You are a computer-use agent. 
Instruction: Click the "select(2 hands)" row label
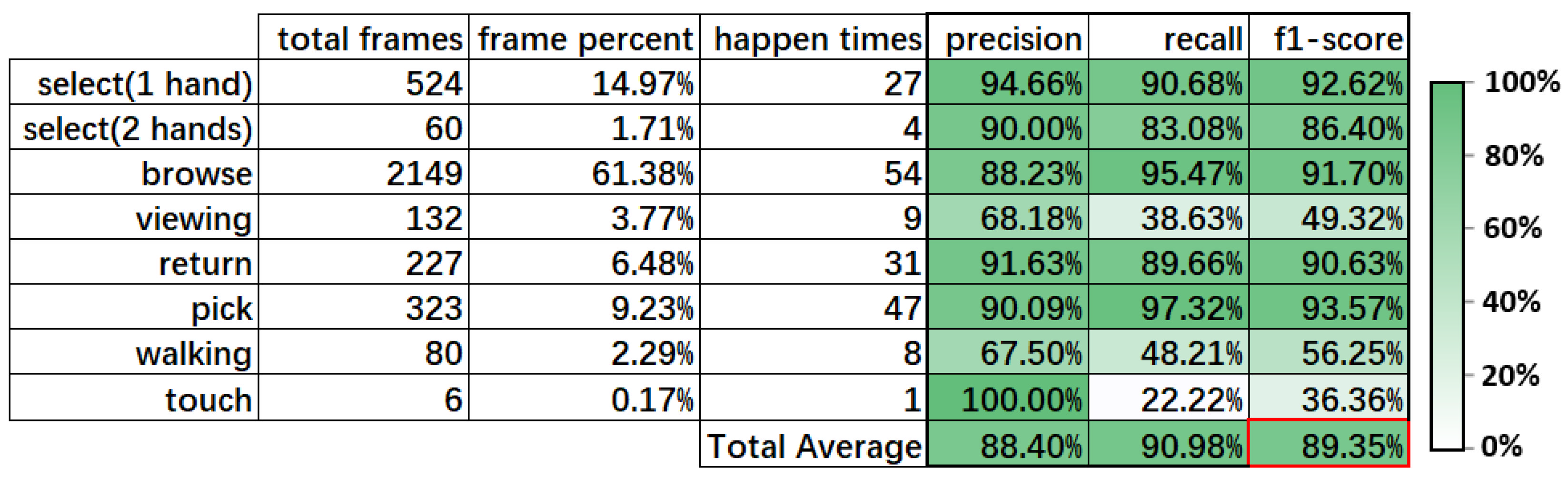137,129
